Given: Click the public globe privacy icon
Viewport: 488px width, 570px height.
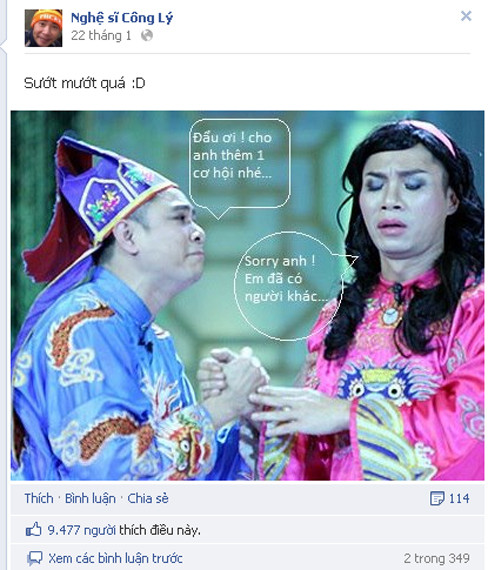Looking at the screenshot, I should (x=147, y=35).
